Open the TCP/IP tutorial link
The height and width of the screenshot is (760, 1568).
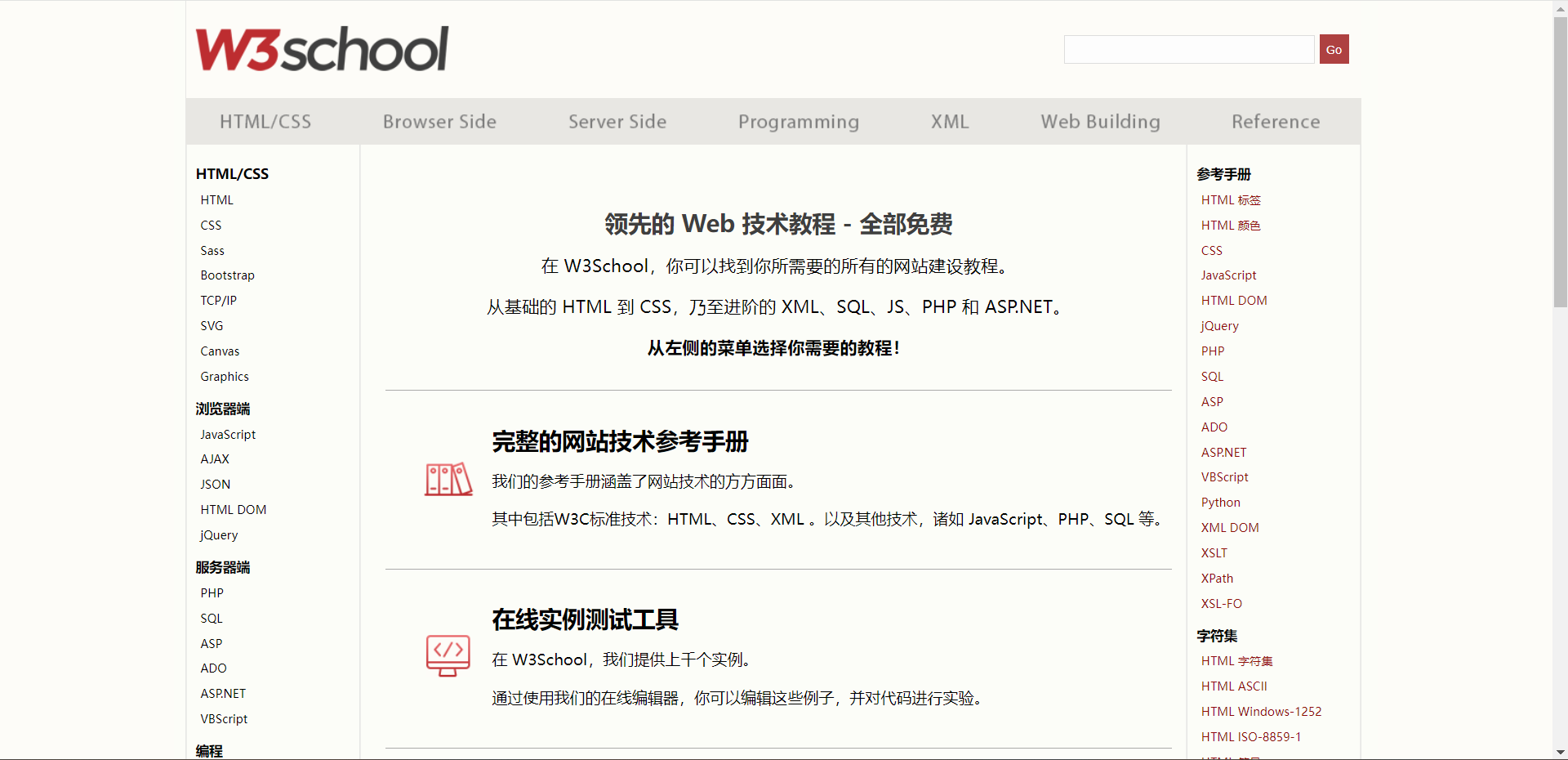(219, 301)
